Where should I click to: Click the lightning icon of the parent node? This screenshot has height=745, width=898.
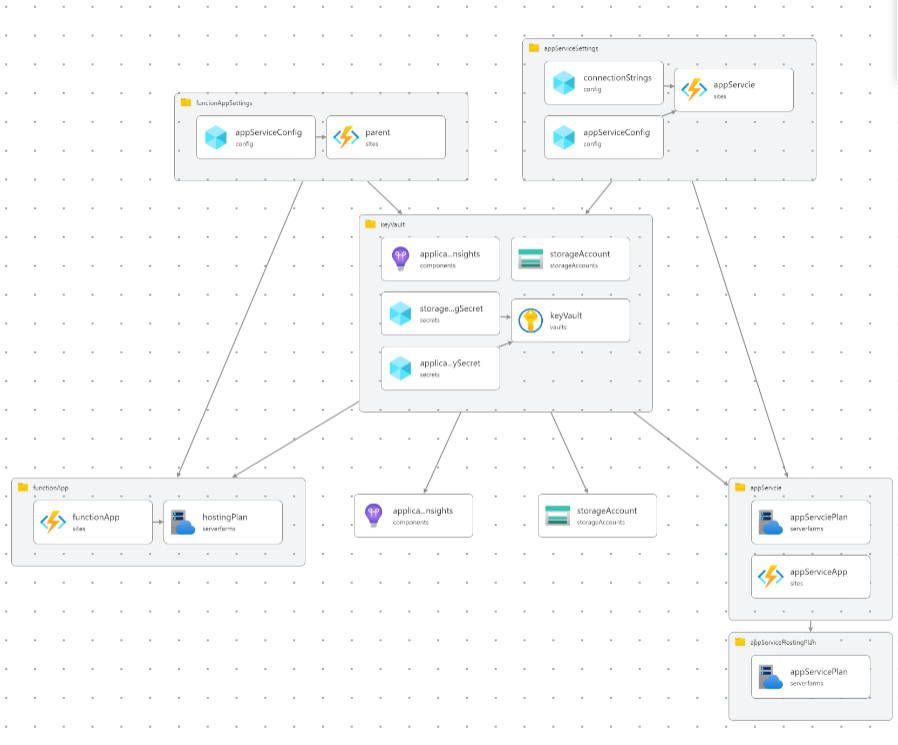tap(346, 137)
